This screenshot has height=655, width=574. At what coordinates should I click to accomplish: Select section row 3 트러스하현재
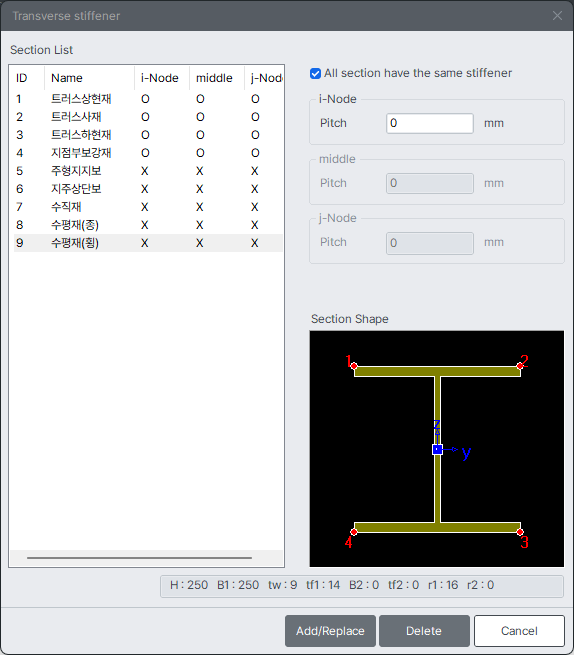pos(148,135)
